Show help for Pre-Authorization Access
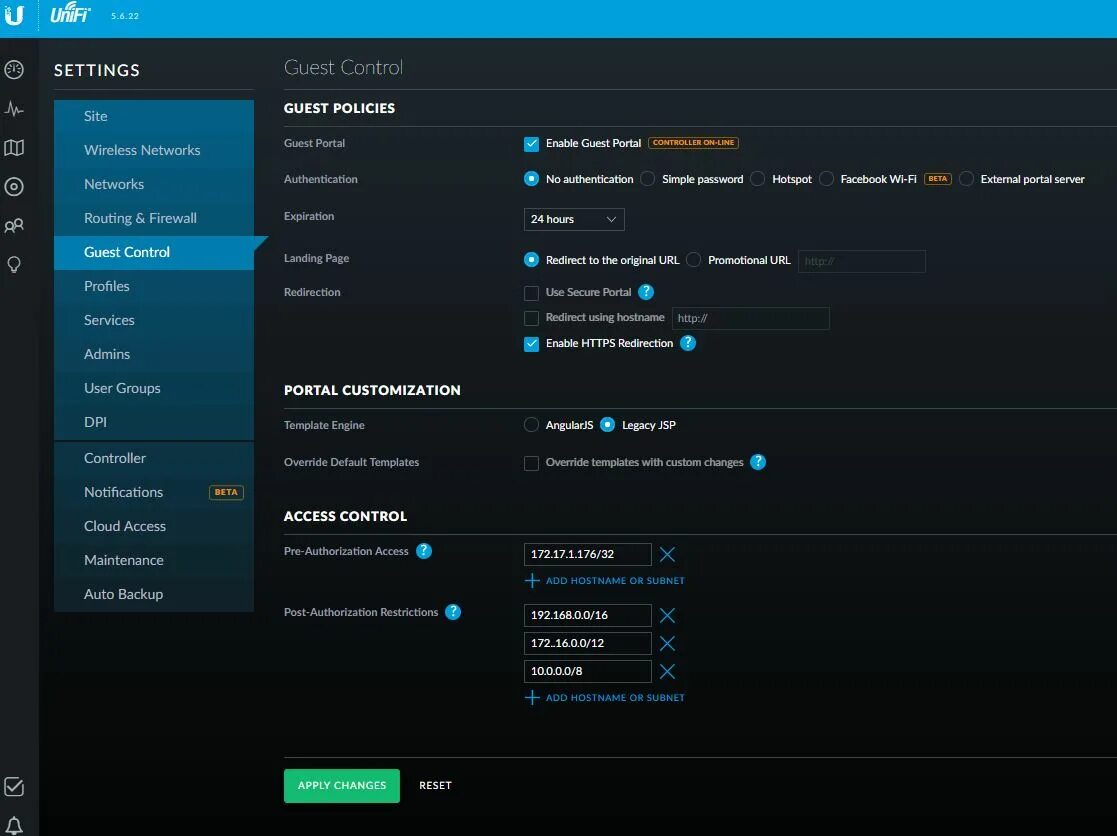Screen dimensions: 1117x836 (424, 551)
